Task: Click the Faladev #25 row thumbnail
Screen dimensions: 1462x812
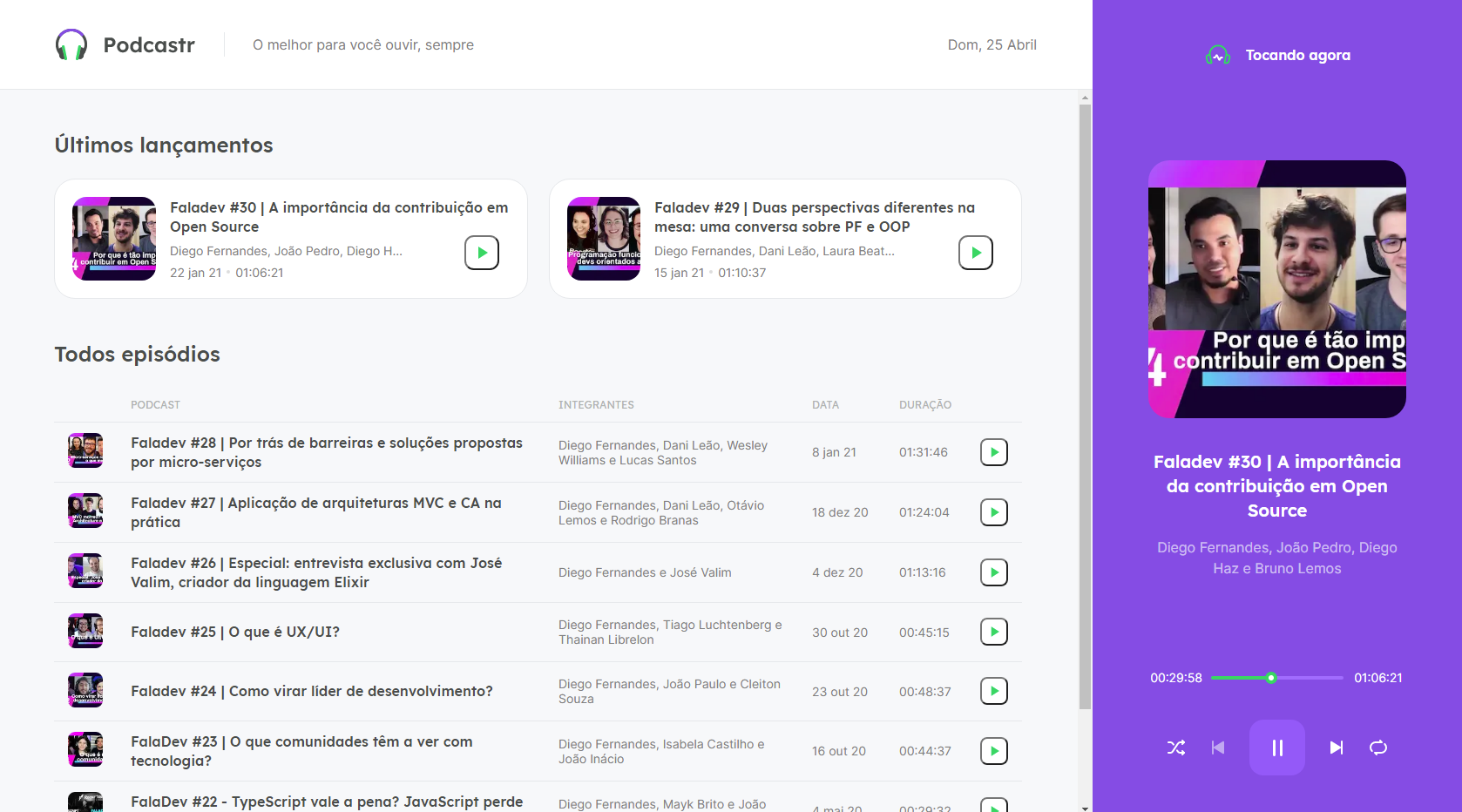Action: (85, 631)
